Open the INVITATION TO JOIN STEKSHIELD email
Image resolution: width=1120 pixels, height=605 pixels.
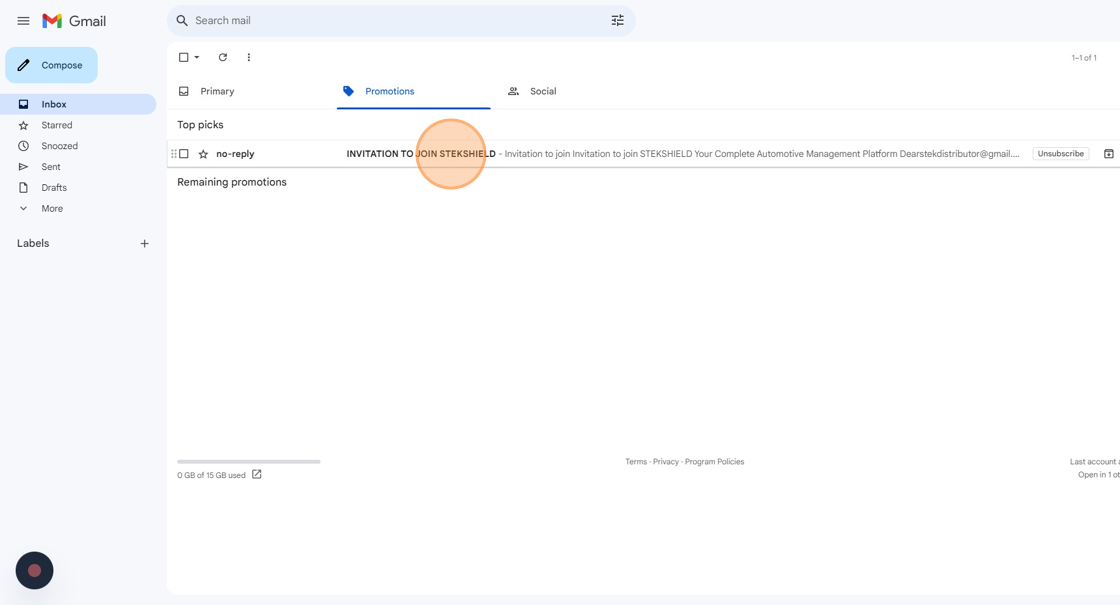[421, 154]
